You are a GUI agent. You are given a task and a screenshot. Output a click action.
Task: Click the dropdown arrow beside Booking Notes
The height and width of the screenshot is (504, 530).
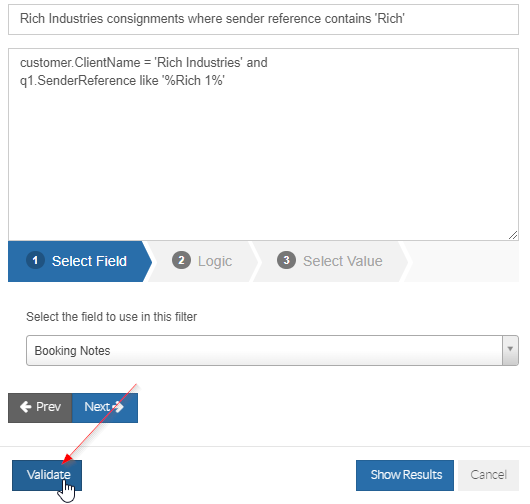(x=510, y=350)
